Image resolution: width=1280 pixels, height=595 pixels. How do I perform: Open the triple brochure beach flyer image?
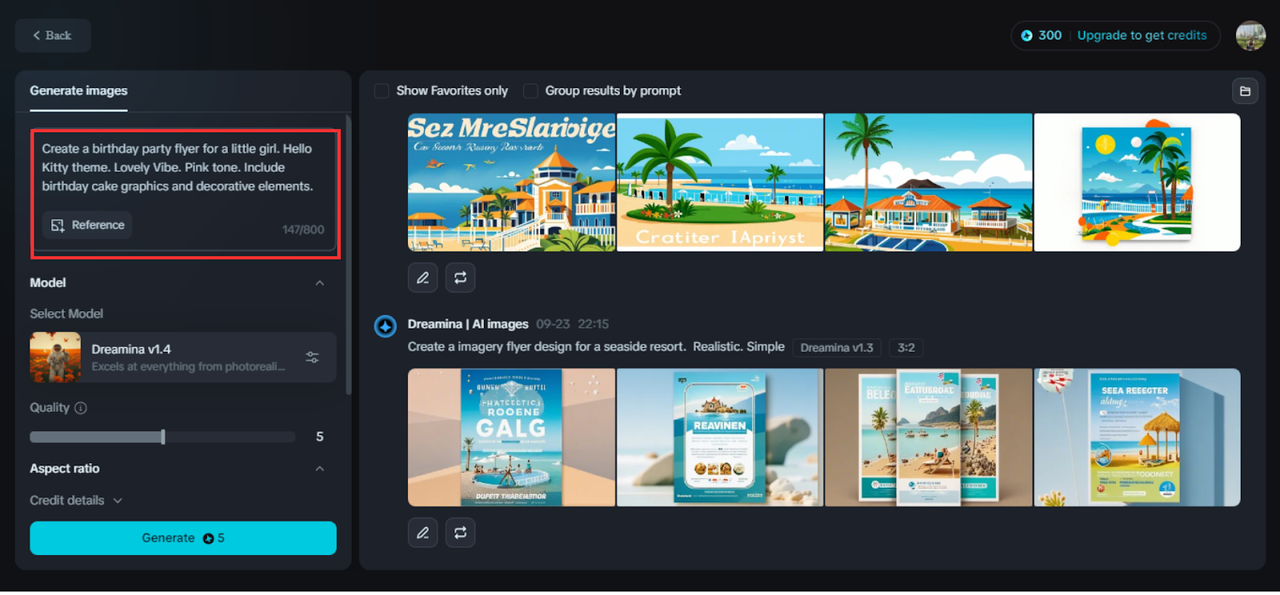click(x=929, y=437)
